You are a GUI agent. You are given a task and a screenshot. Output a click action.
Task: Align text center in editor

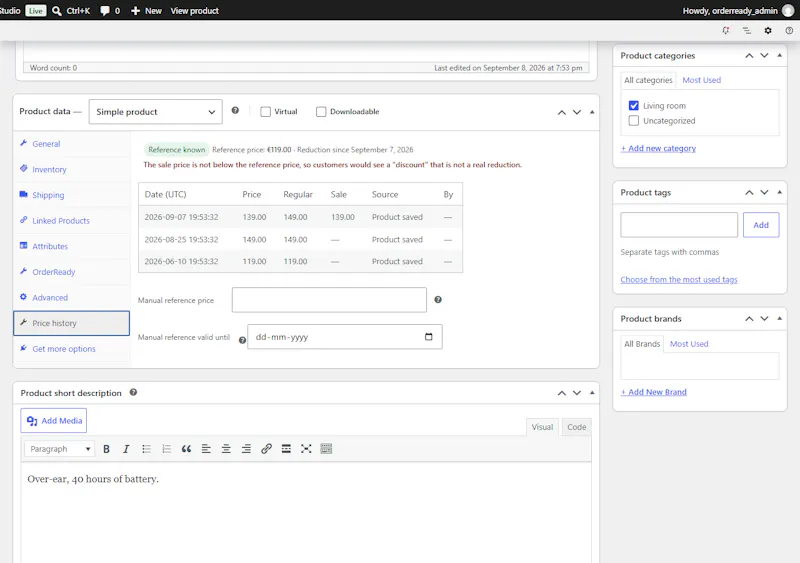pyautogui.click(x=226, y=449)
